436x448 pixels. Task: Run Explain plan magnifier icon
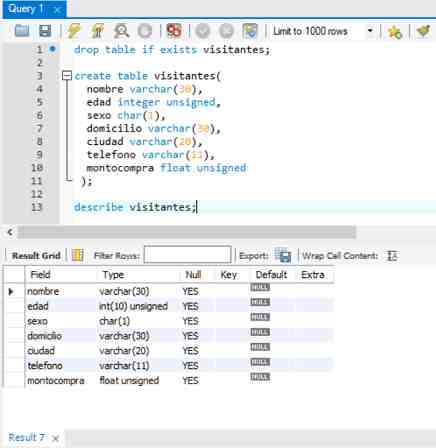pos(121,31)
